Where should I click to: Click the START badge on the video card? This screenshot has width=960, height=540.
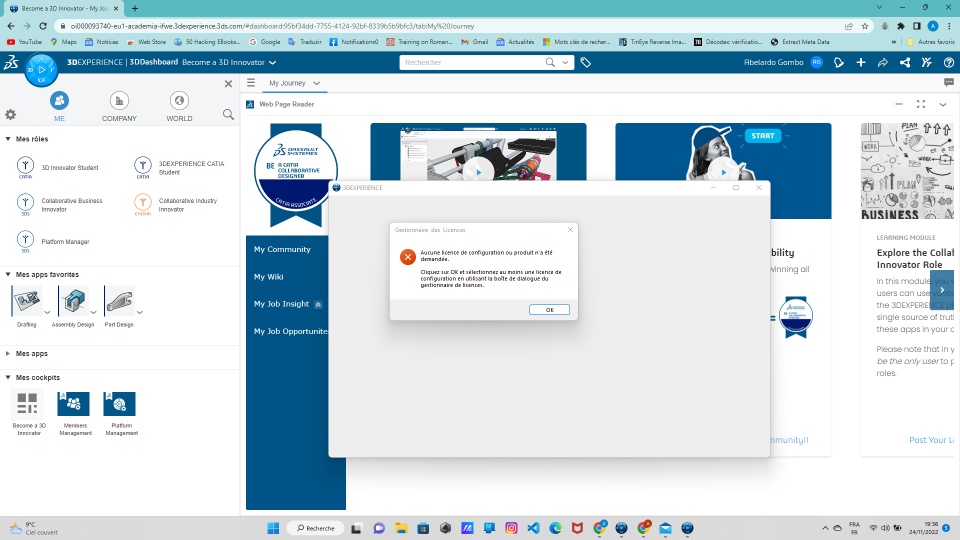[x=763, y=136]
